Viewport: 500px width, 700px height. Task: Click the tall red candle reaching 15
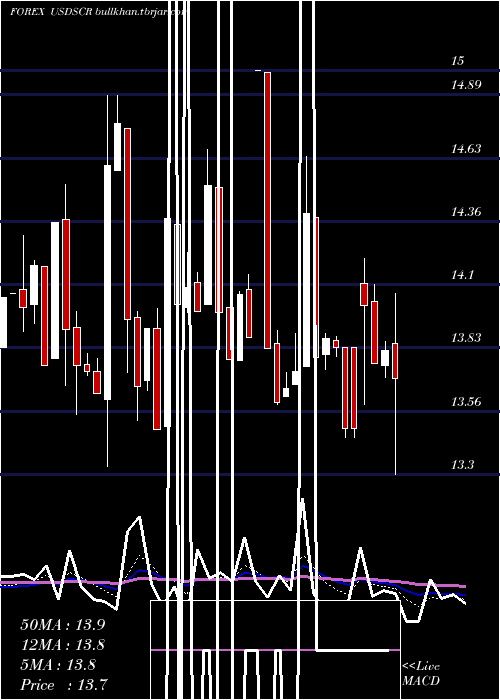[267, 210]
